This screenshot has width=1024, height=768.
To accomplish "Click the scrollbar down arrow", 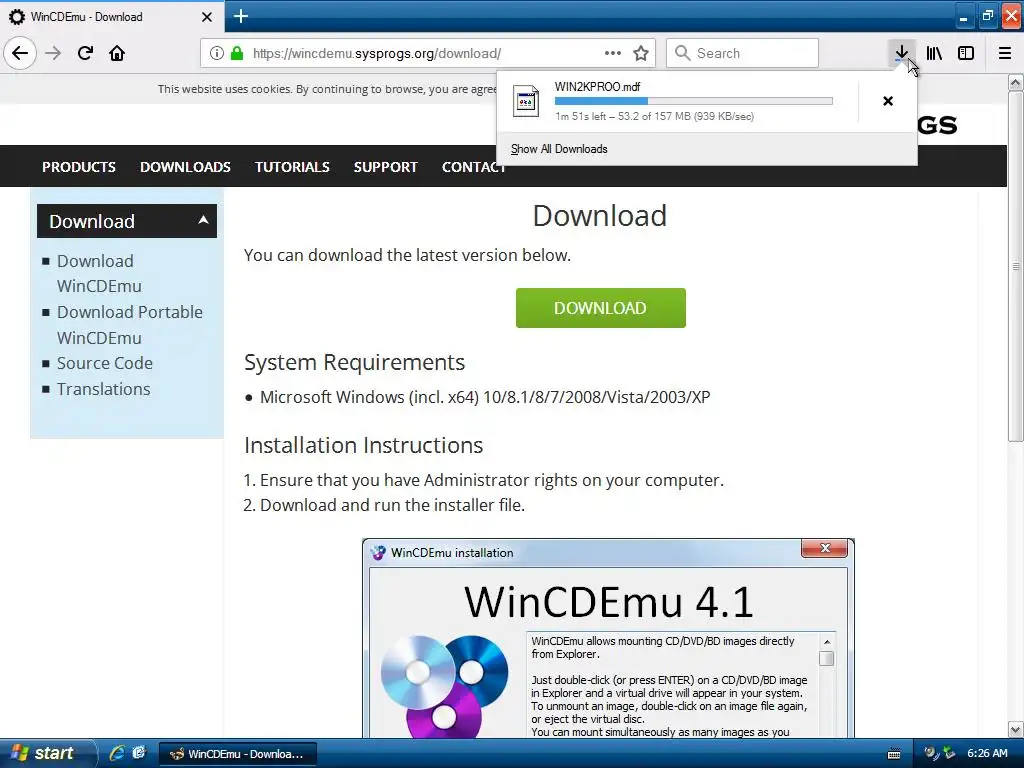I will (1016, 729).
